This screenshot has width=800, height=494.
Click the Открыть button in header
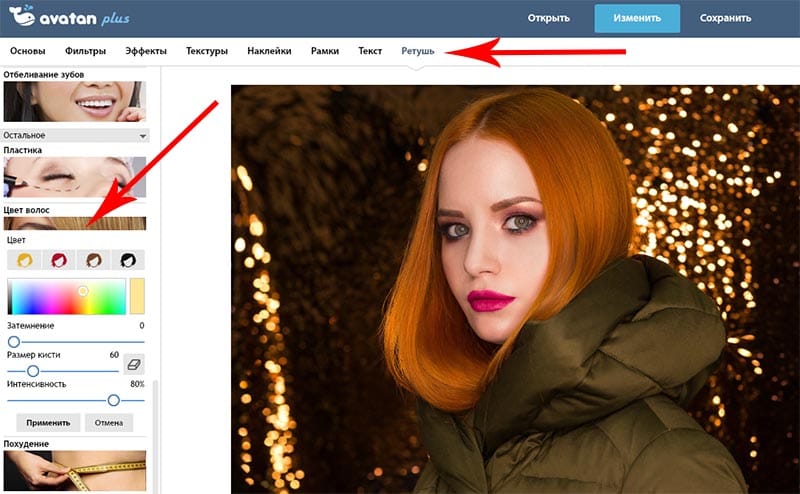[548, 18]
